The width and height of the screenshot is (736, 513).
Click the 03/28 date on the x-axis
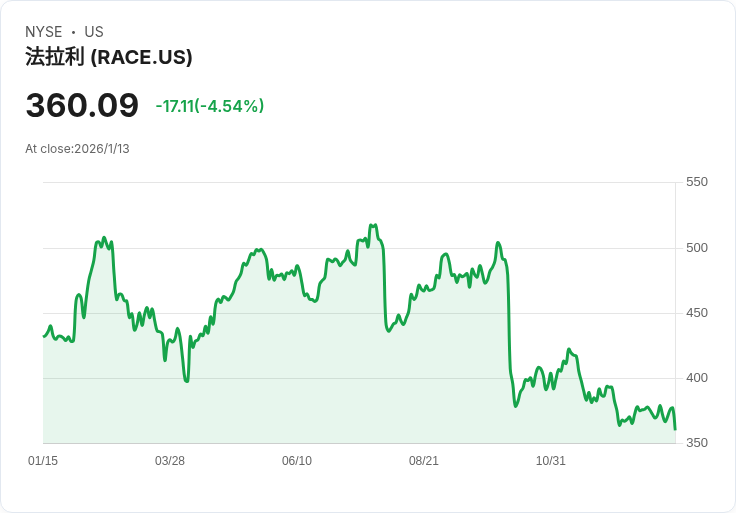click(170, 461)
